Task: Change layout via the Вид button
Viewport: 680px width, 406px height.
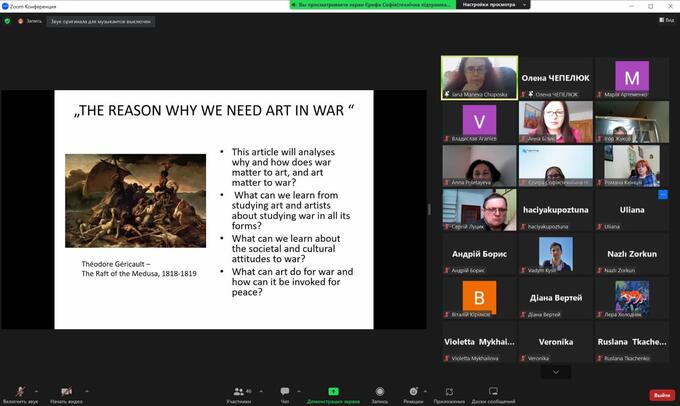Action: 666,20
